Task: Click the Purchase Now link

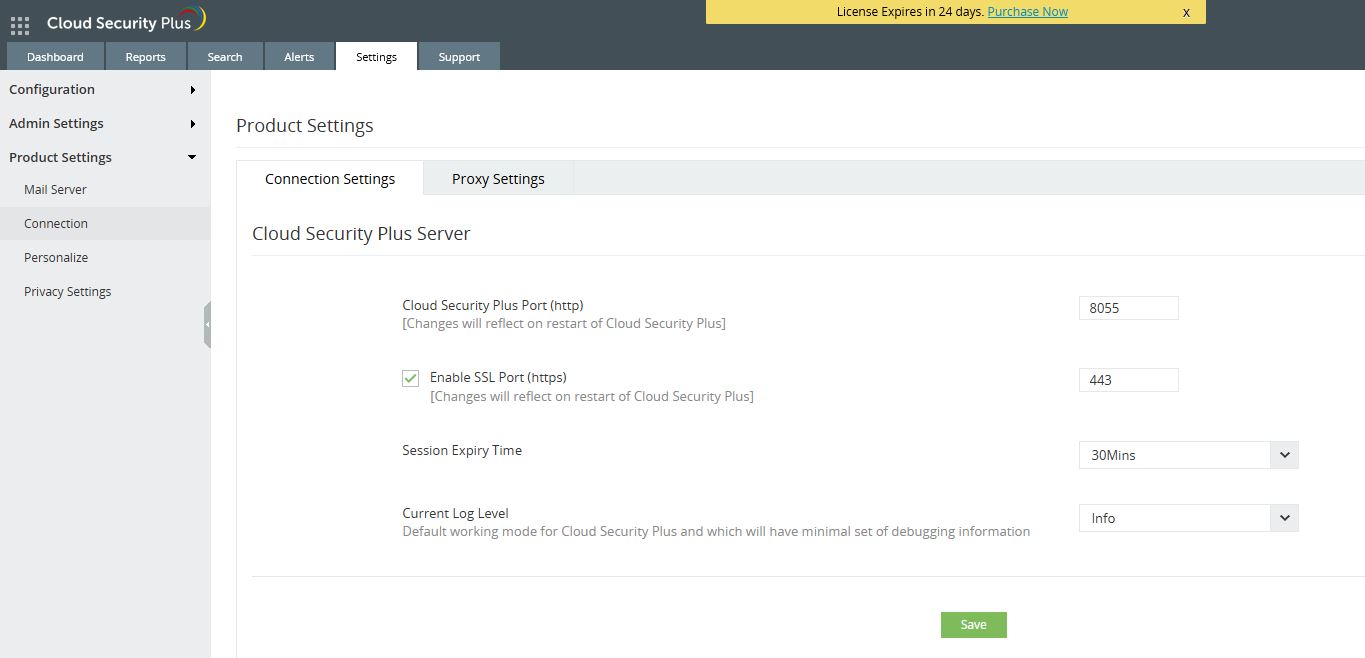Action: (1027, 12)
